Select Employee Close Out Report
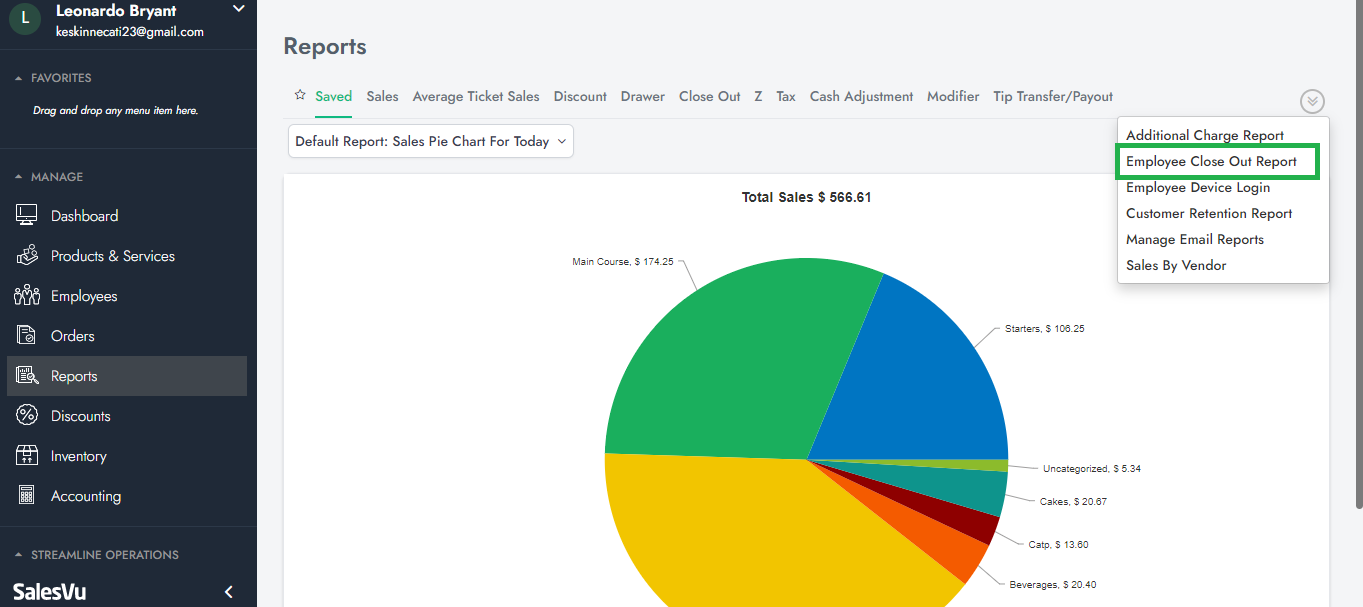This screenshot has height=607, width=1363. click(x=1211, y=162)
